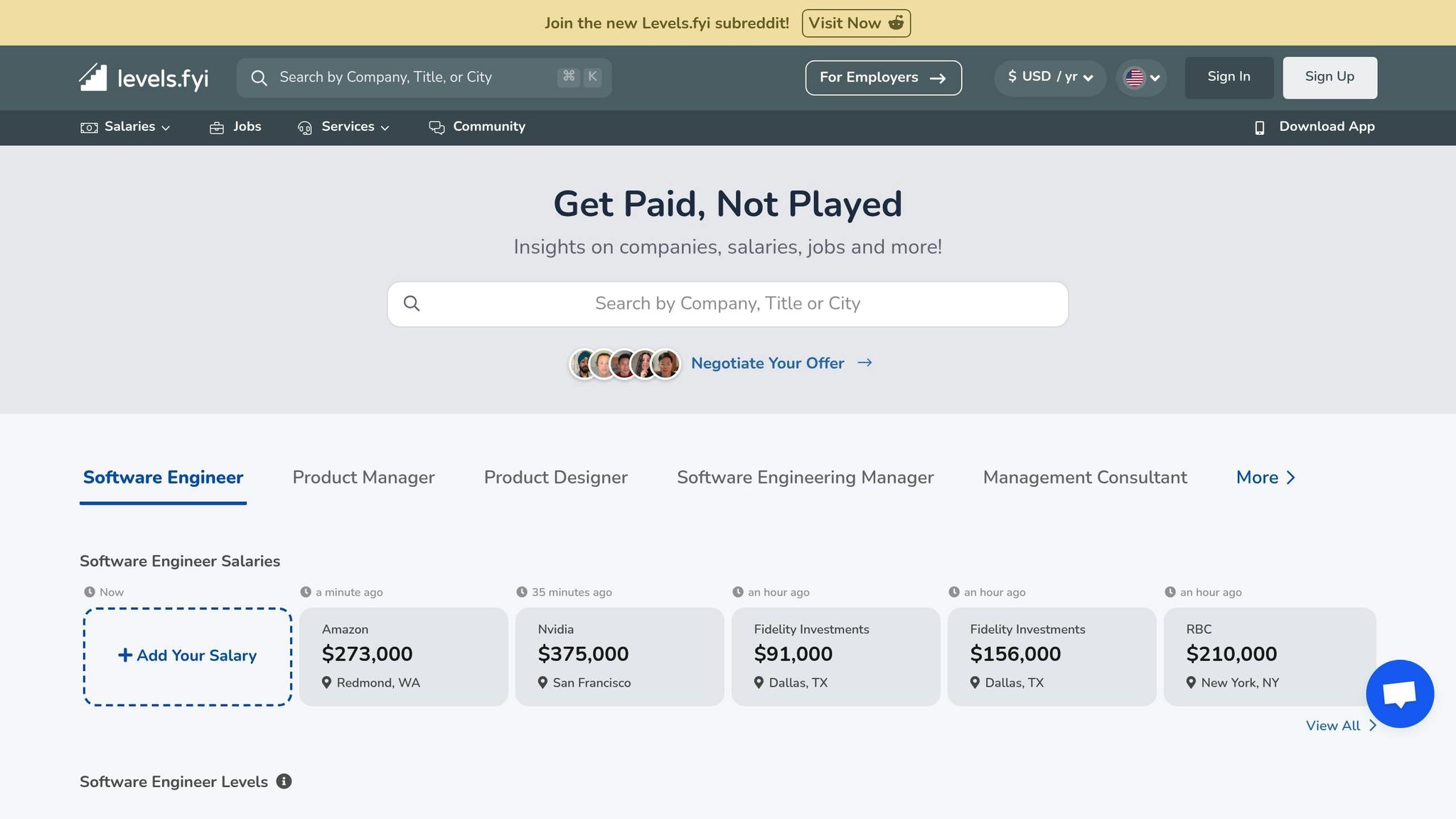Click the Download App link
Viewport: 1456px width, 819px height.
tap(1315, 127)
